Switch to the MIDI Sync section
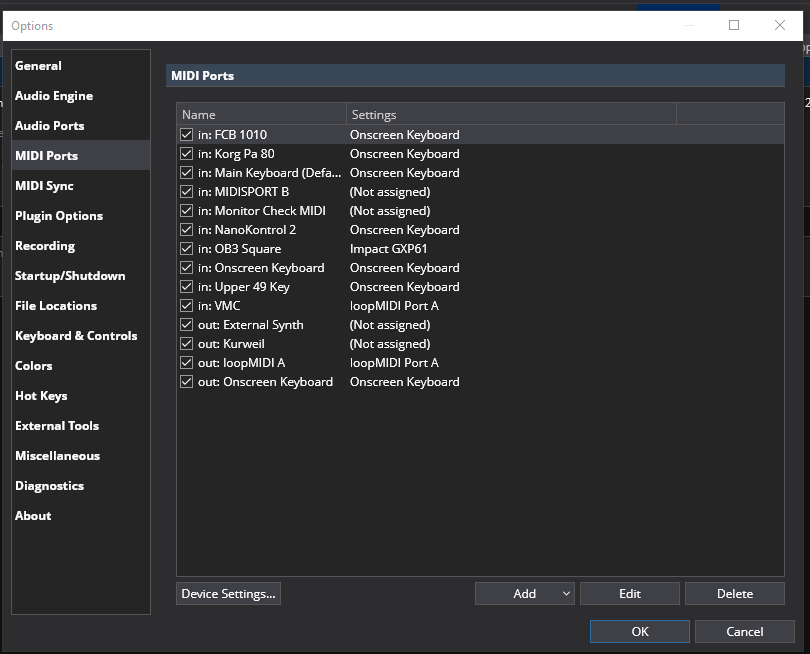This screenshot has height=654, width=810. pos(44,186)
